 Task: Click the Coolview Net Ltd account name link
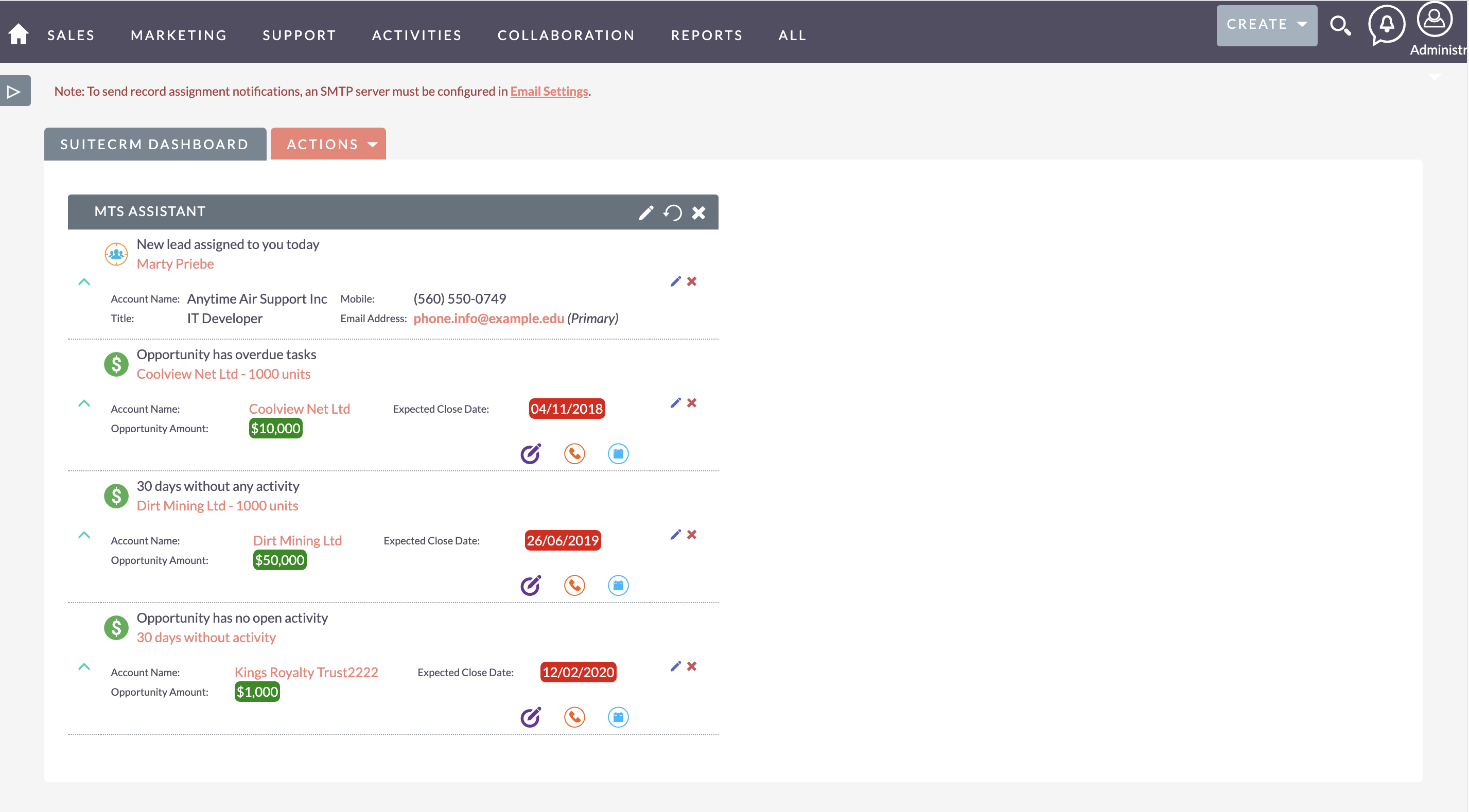(300, 408)
